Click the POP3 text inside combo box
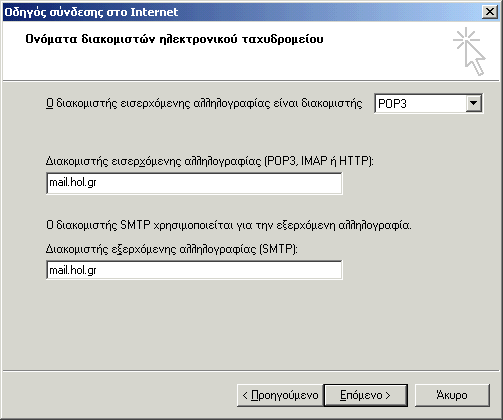This screenshot has height=420, width=503. 392,104
